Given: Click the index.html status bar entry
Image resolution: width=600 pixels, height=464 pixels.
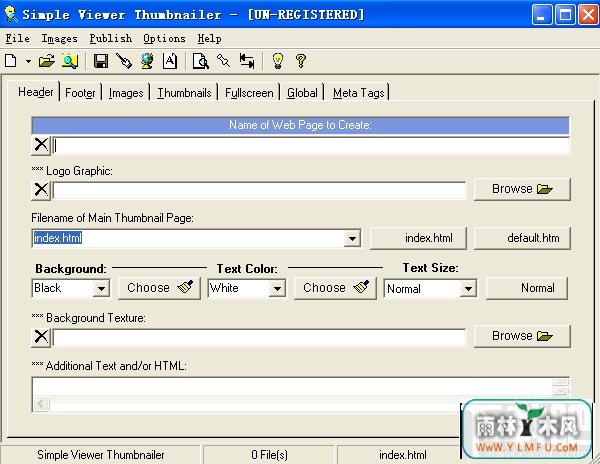Looking at the screenshot, I should point(403,455).
